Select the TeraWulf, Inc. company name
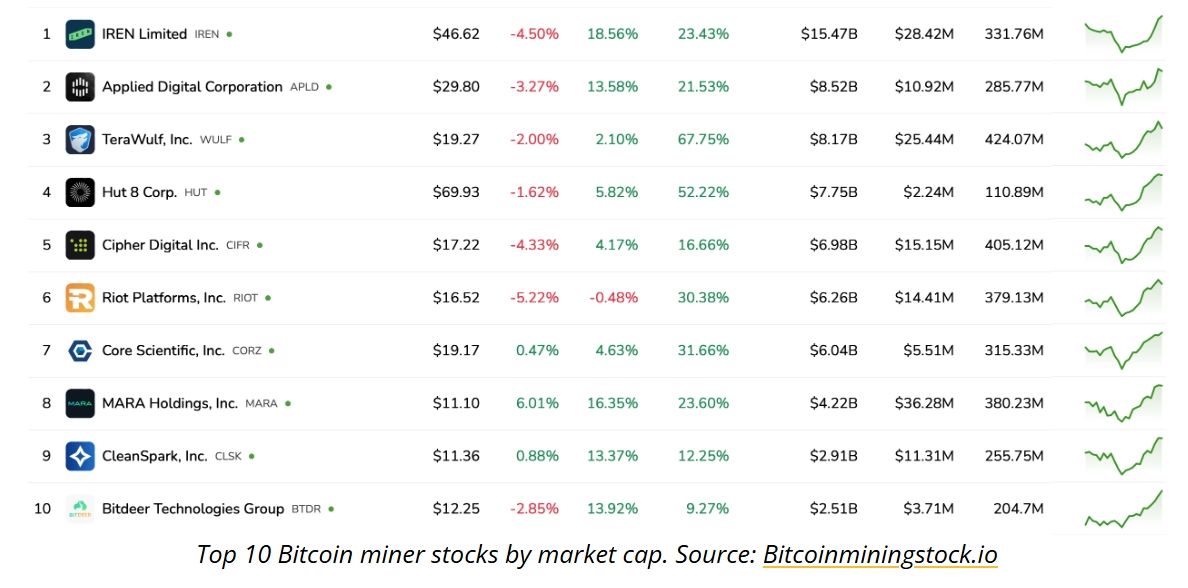Viewport: 1188px width, 588px height. (147, 140)
